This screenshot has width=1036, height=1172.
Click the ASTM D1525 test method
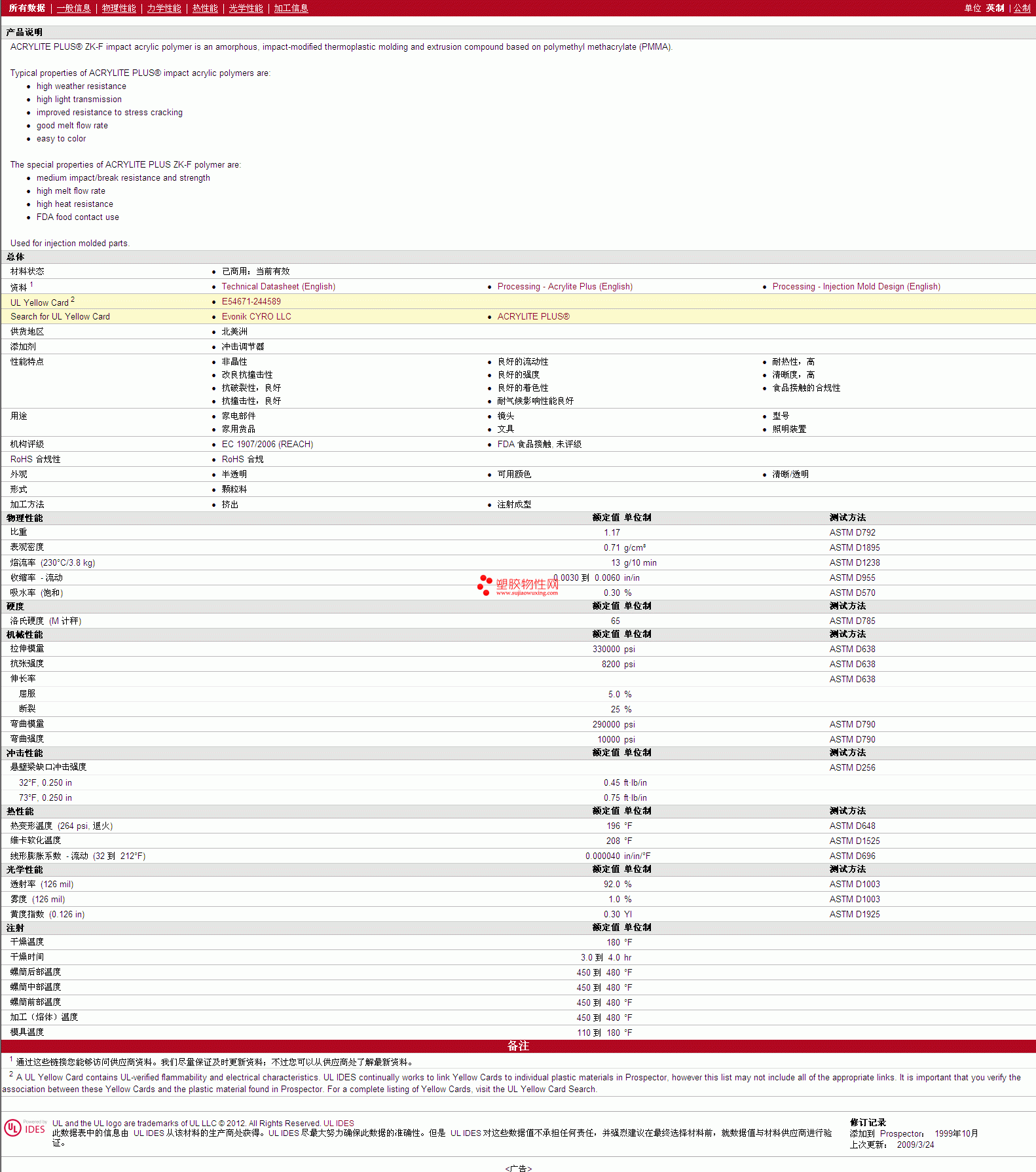click(x=855, y=841)
